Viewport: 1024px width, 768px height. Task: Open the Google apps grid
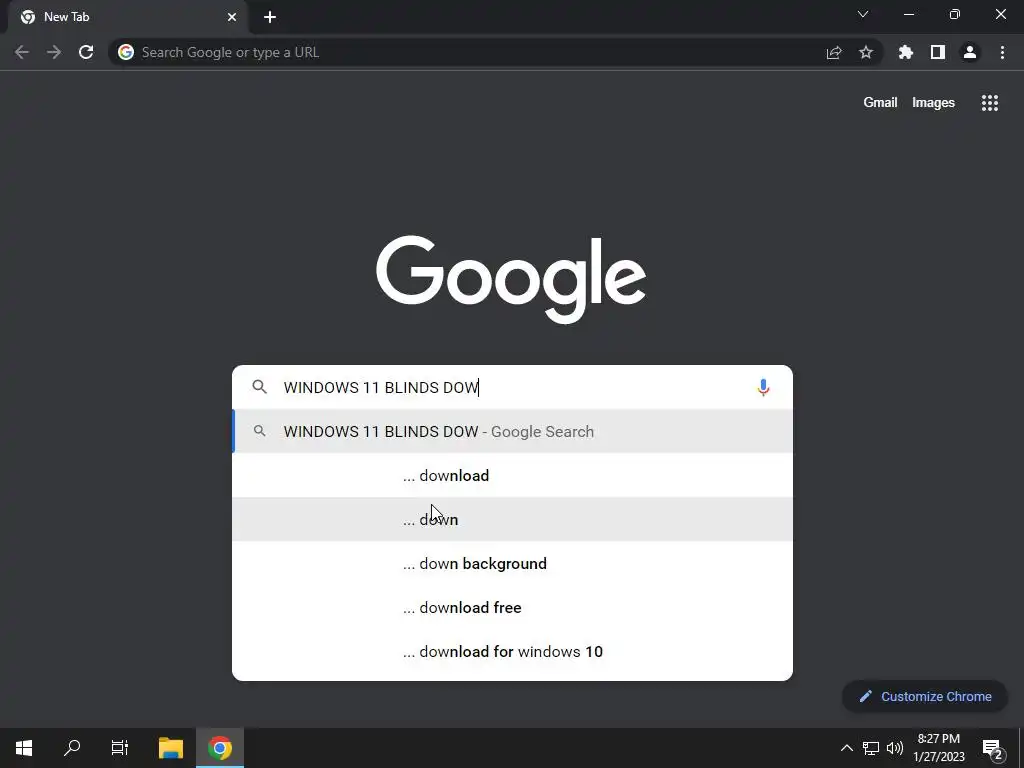[x=990, y=103]
